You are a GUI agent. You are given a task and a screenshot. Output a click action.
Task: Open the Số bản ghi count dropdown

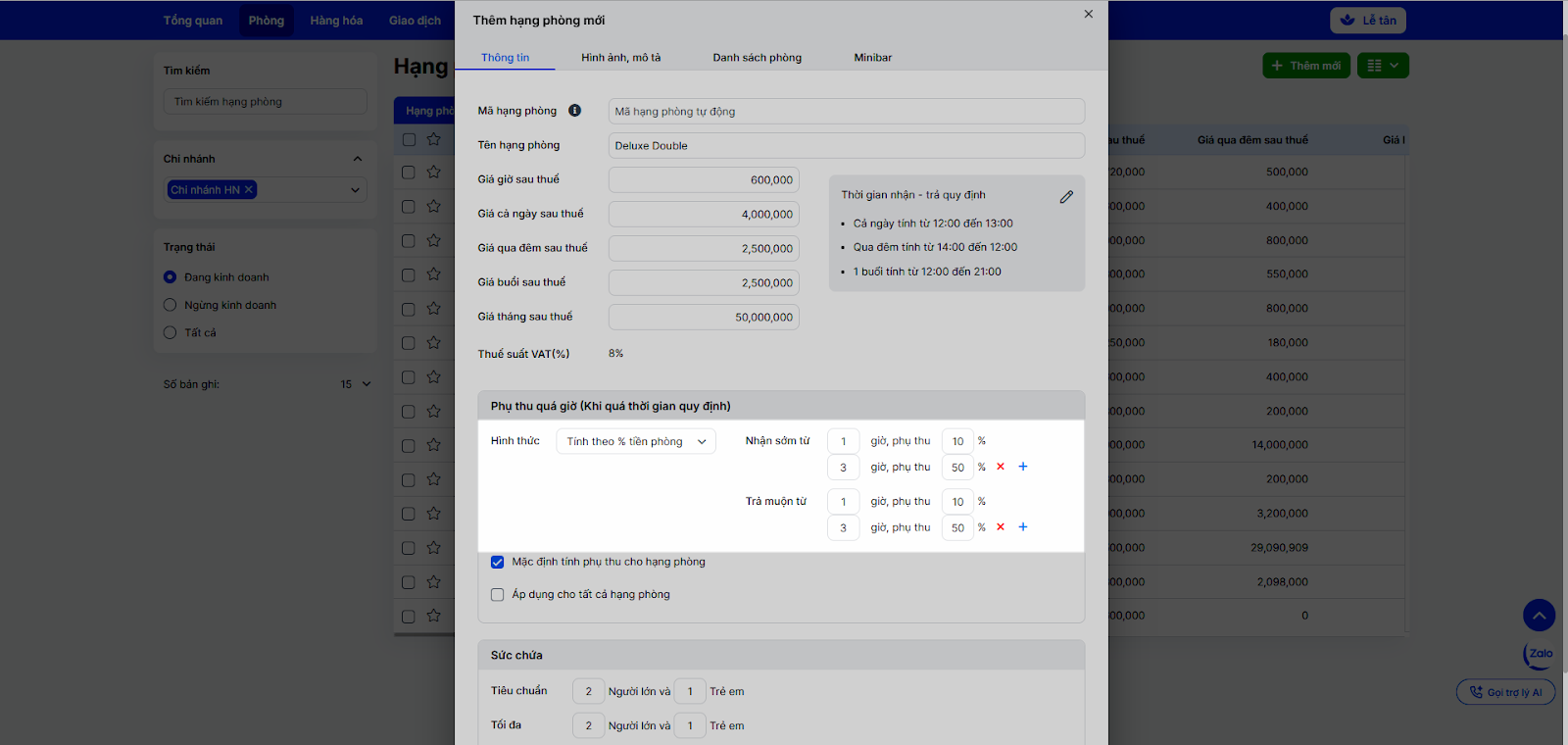click(356, 384)
